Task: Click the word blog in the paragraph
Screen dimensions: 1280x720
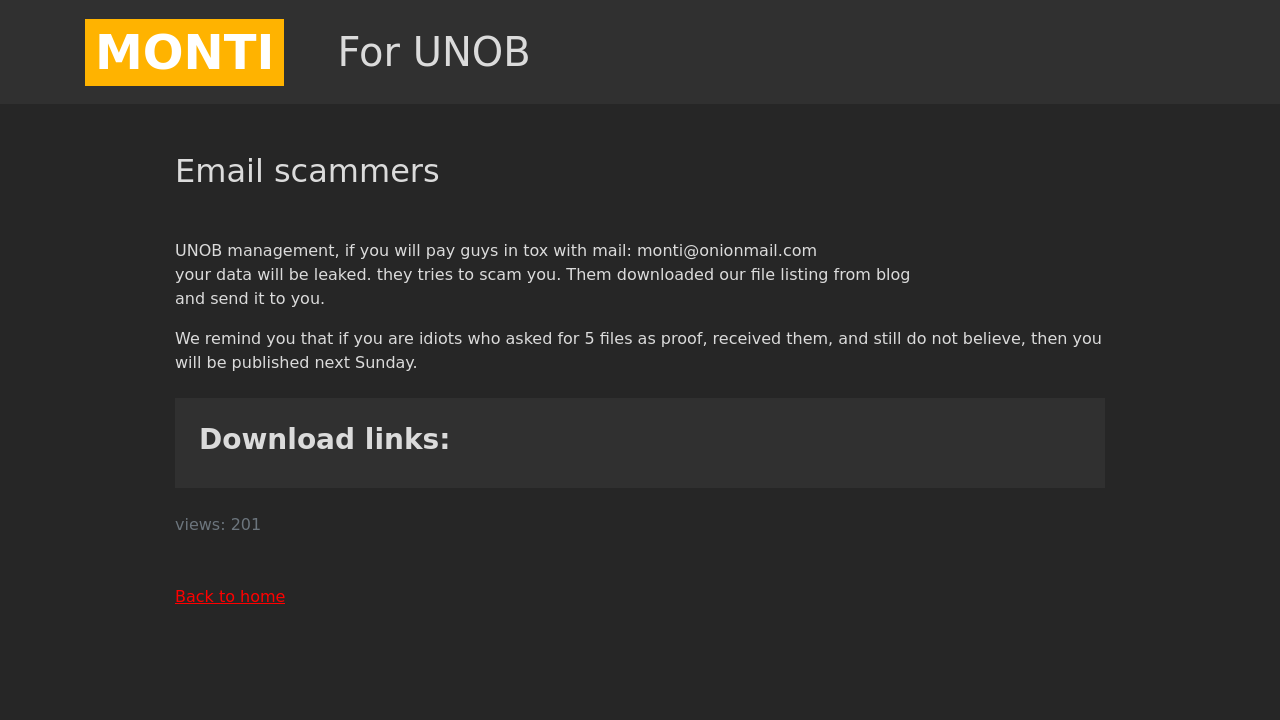Action: 892,275
